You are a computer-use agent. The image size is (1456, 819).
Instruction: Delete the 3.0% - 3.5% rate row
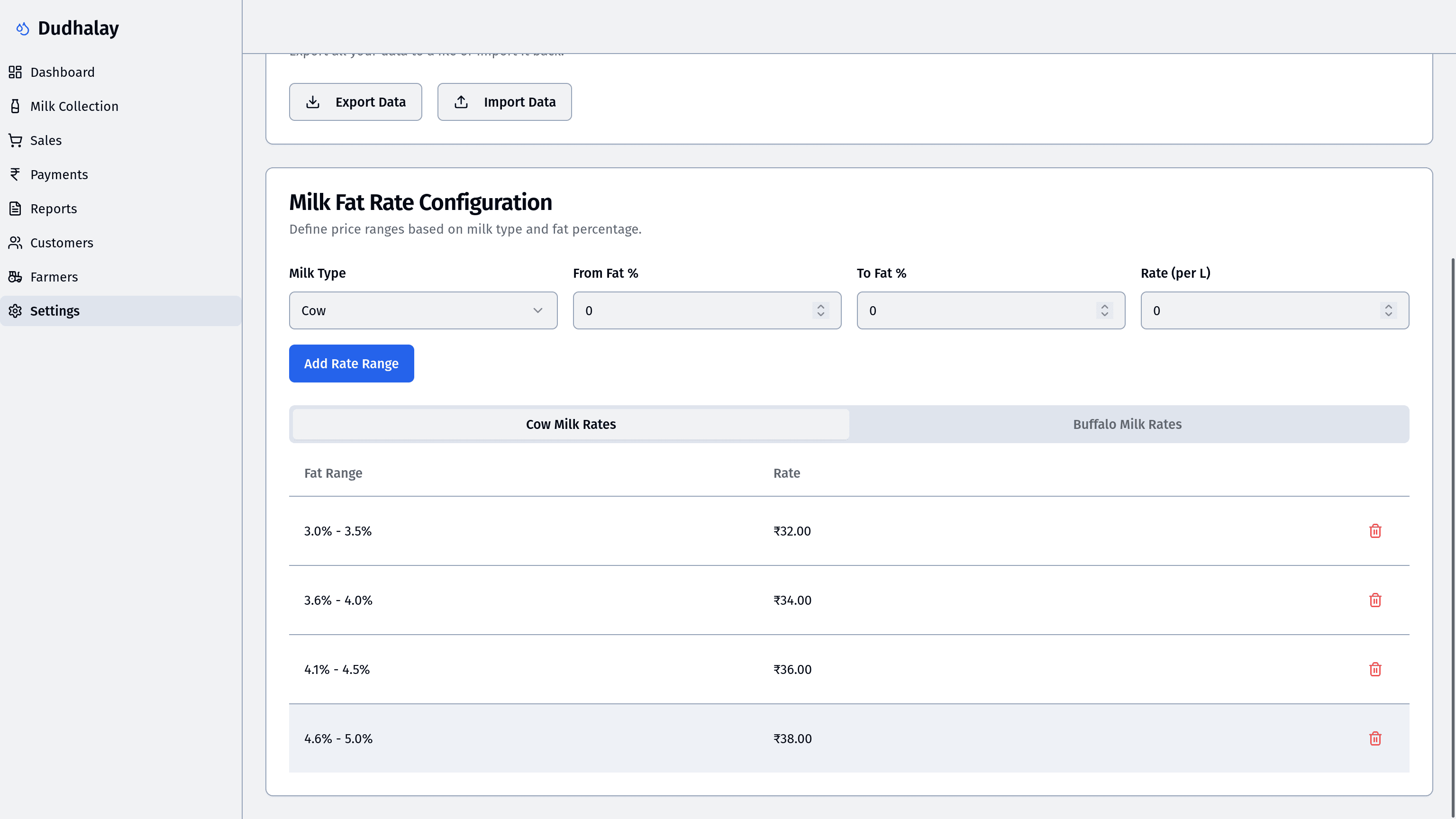(x=1374, y=531)
